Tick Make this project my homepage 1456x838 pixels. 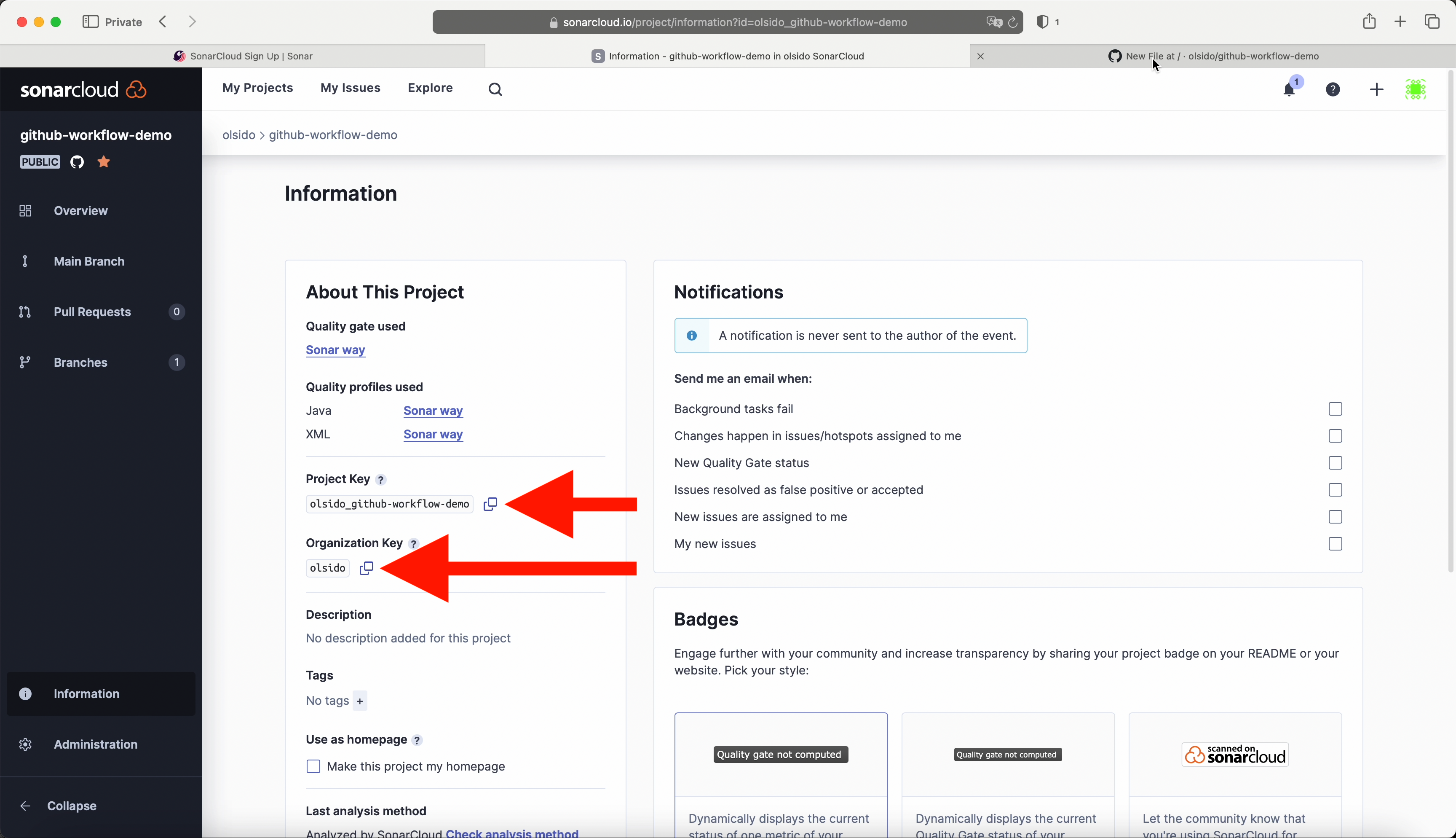pyautogui.click(x=313, y=766)
